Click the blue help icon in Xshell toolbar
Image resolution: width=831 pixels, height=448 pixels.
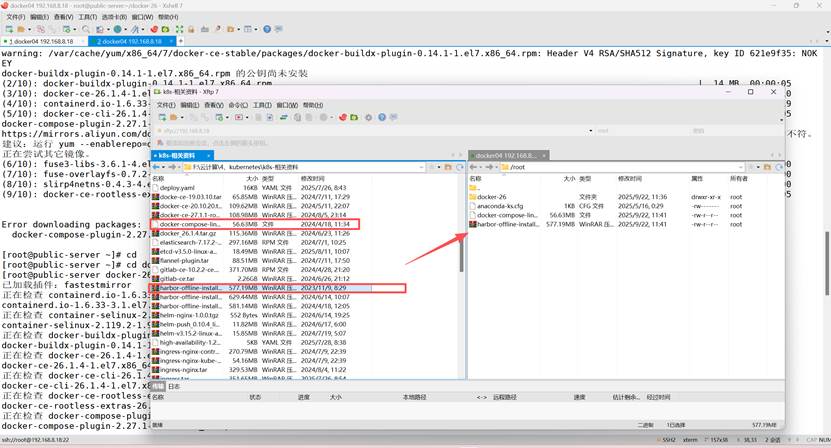click(267, 29)
